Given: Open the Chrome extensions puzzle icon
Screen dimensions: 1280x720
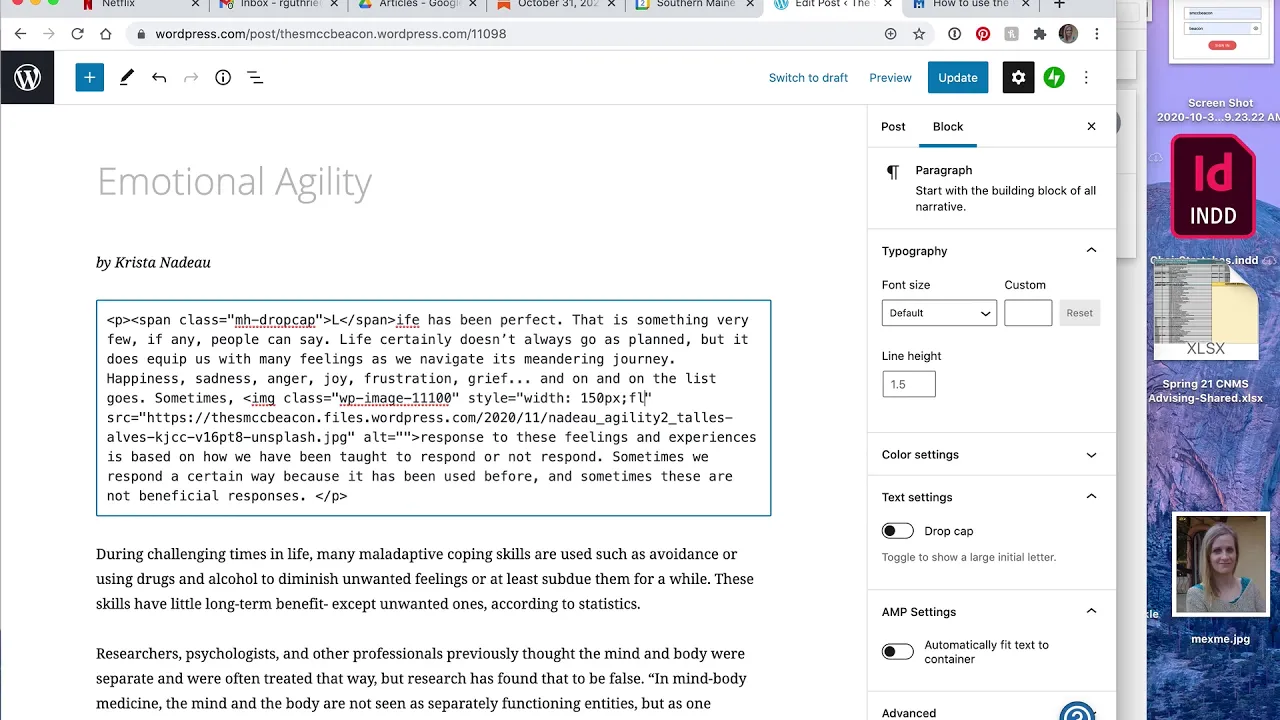Looking at the screenshot, I should tap(1040, 33).
